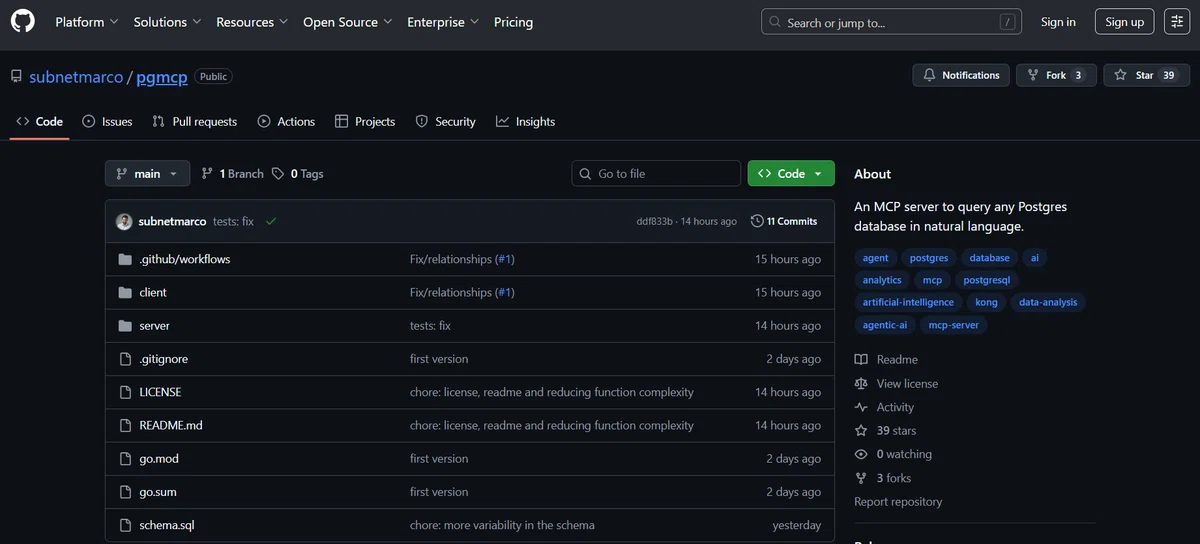The width and height of the screenshot is (1200, 544).
Task: Open the main branch selector dropdown
Action: [x=147, y=174]
